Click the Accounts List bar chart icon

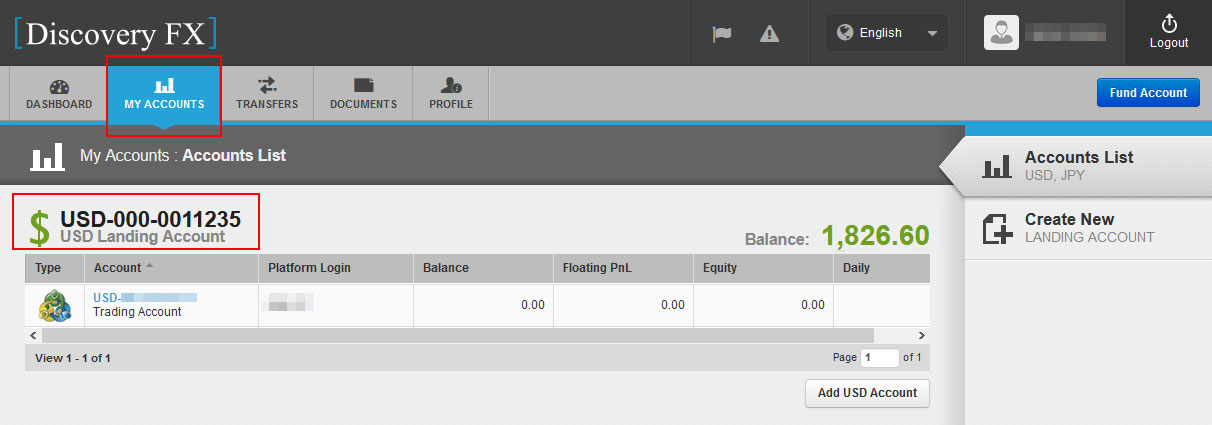click(x=997, y=166)
